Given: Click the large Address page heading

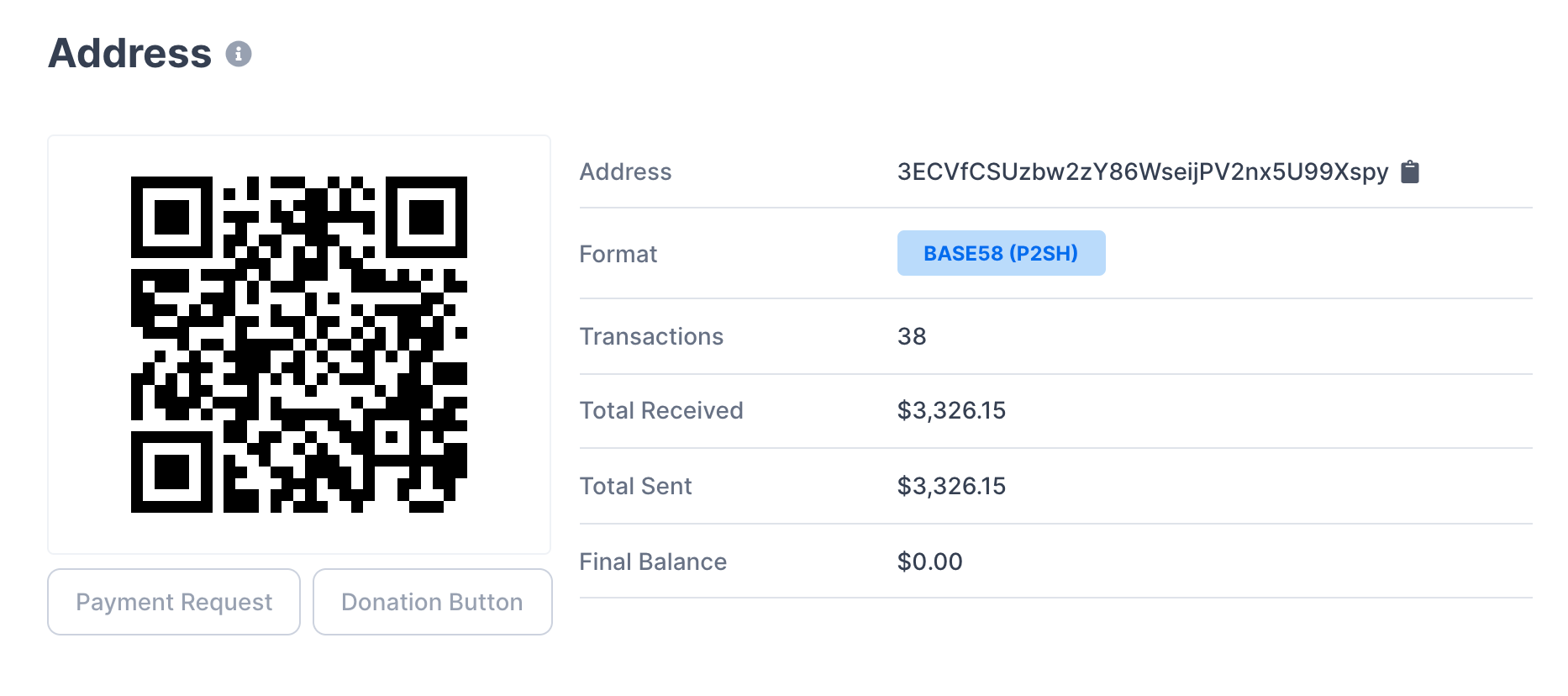Looking at the screenshot, I should coord(130,53).
